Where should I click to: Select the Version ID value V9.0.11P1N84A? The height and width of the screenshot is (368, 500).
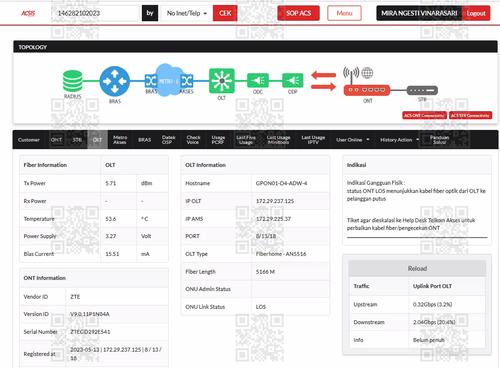tap(90, 314)
